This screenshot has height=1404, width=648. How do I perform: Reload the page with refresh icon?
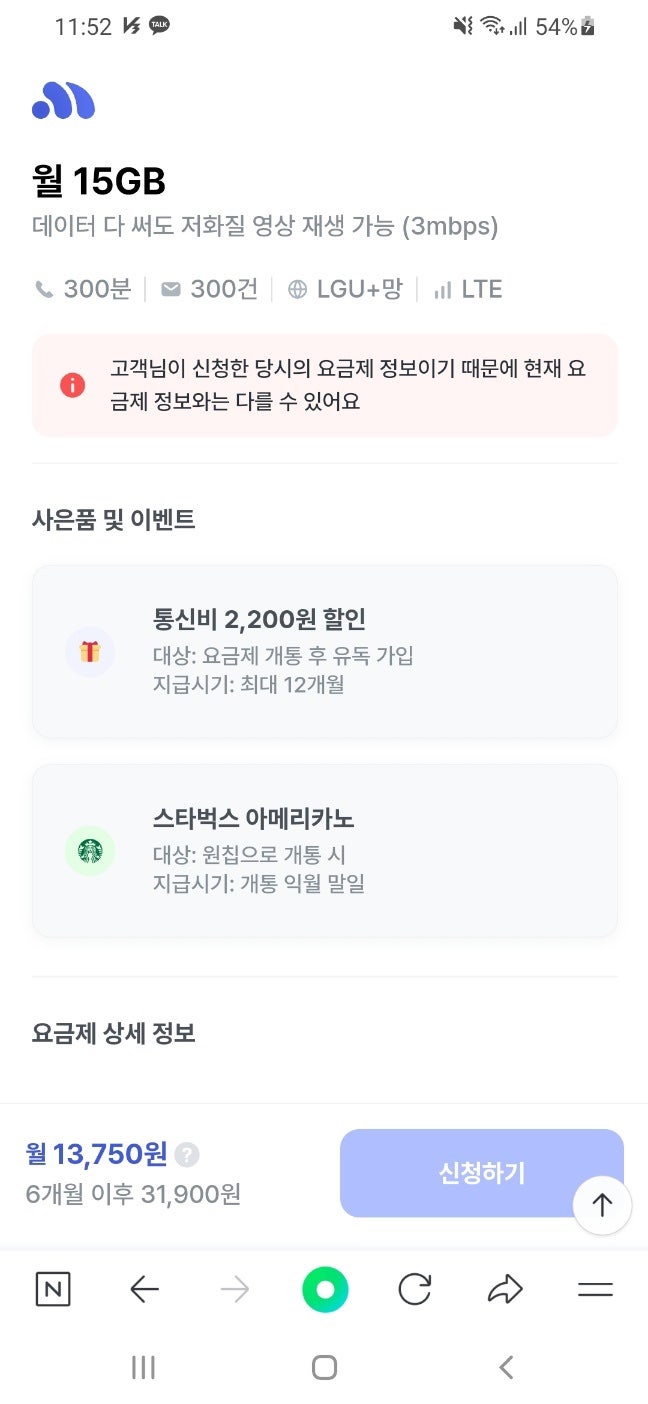(x=414, y=1290)
